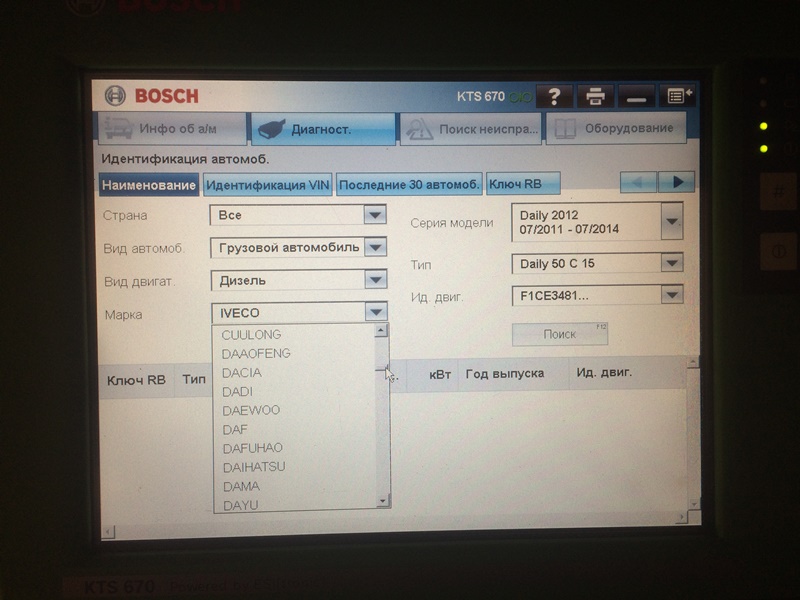Viewport: 800px width, 600px height.
Task: Open Последние 30 автомоб. sub-tab
Action: [x=409, y=185]
